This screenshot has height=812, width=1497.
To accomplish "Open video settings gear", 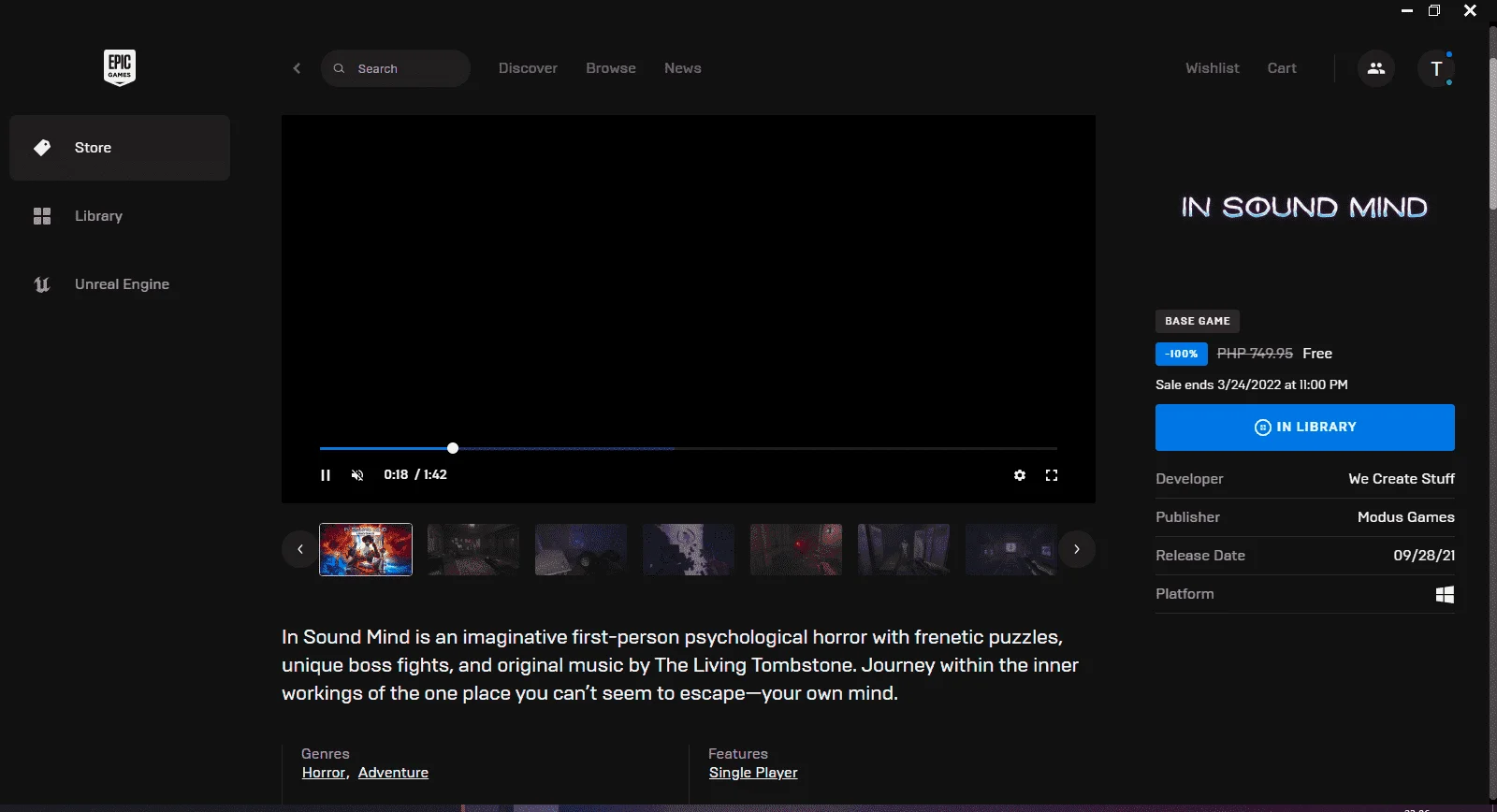I will point(1020,475).
